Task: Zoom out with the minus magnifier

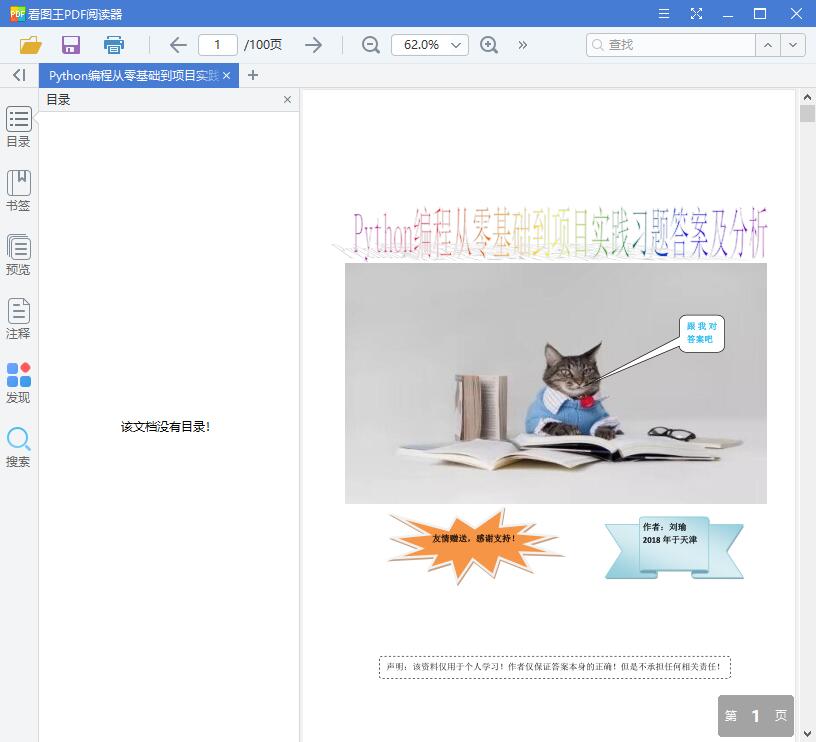Action: tap(371, 45)
